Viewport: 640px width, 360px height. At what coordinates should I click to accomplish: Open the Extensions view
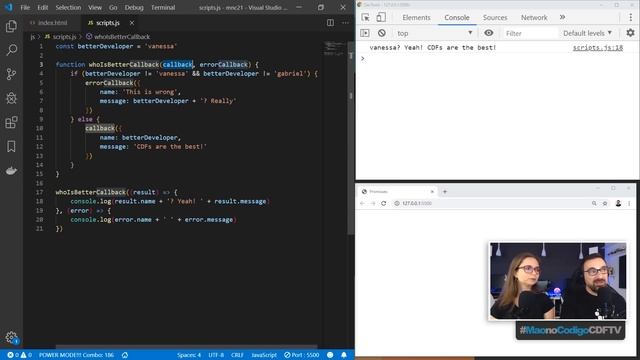click(x=11, y=122)
